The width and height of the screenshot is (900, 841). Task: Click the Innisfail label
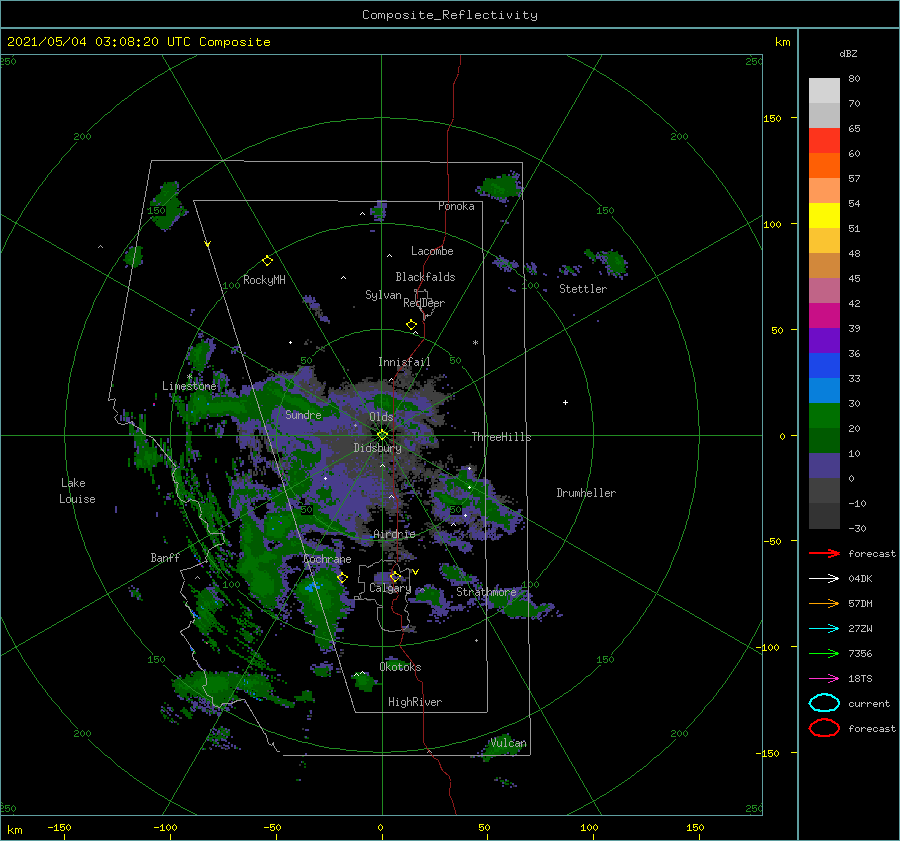pos(404,362)
